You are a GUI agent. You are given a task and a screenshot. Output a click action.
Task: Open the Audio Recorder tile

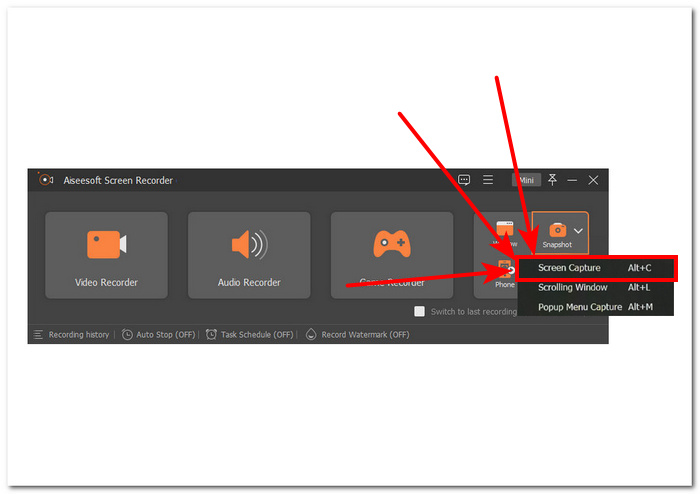tap(249, 255)
